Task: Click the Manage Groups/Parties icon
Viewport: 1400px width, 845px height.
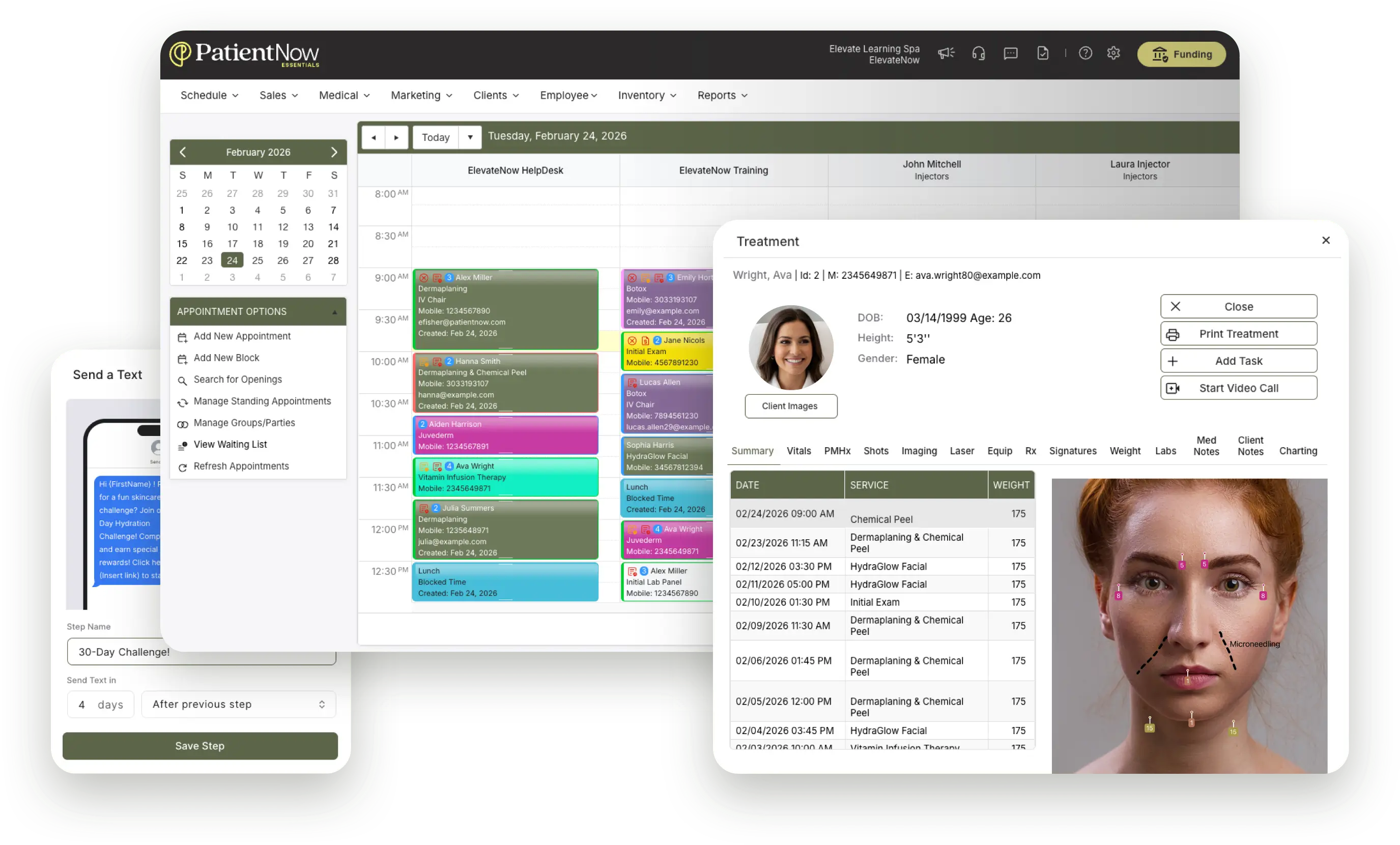Action: (x=182, y=424)
